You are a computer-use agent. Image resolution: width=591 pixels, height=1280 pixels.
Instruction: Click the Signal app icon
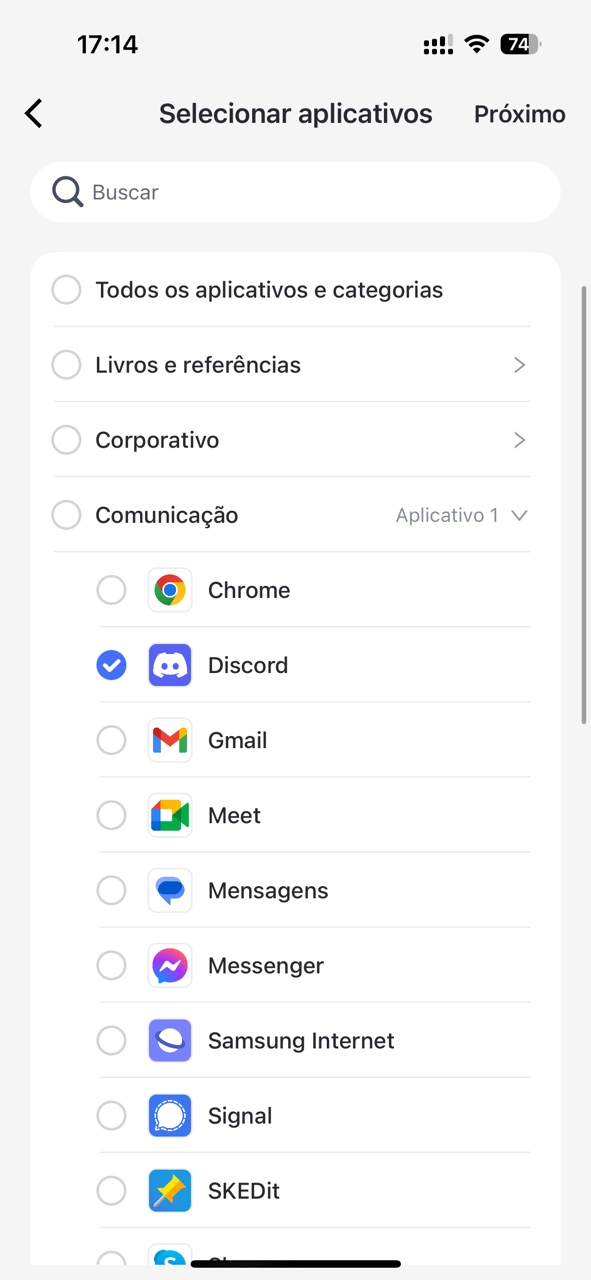[x=169, y=1115]
